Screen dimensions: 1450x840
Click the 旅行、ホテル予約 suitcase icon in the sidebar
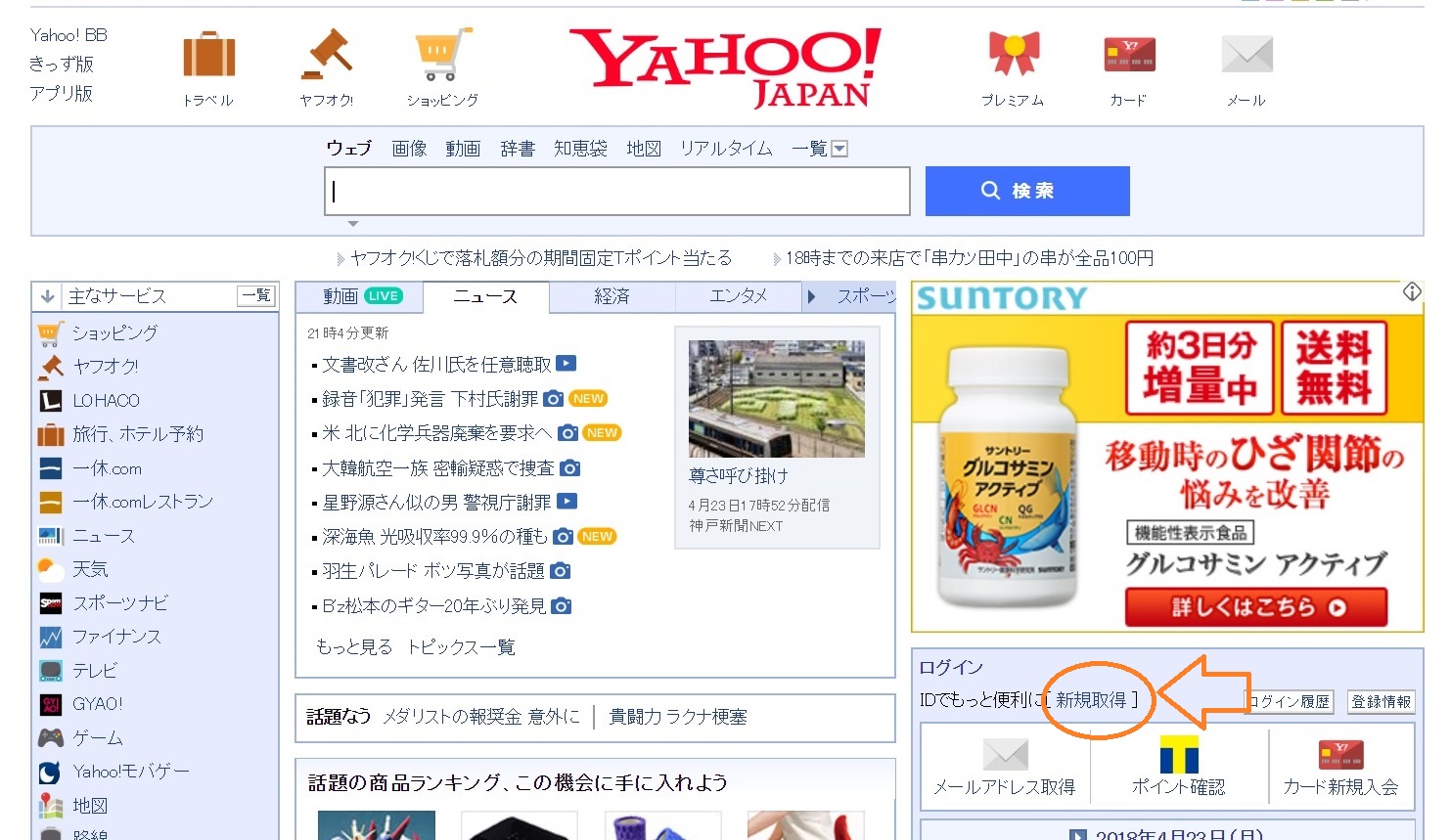pyautogui.click(x=50, y=434)
